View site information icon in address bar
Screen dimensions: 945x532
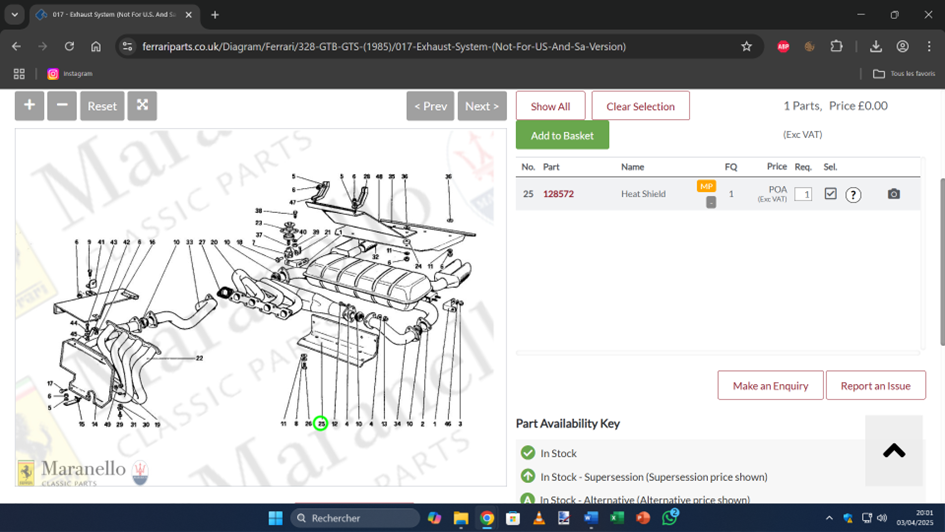coord(127,46)
